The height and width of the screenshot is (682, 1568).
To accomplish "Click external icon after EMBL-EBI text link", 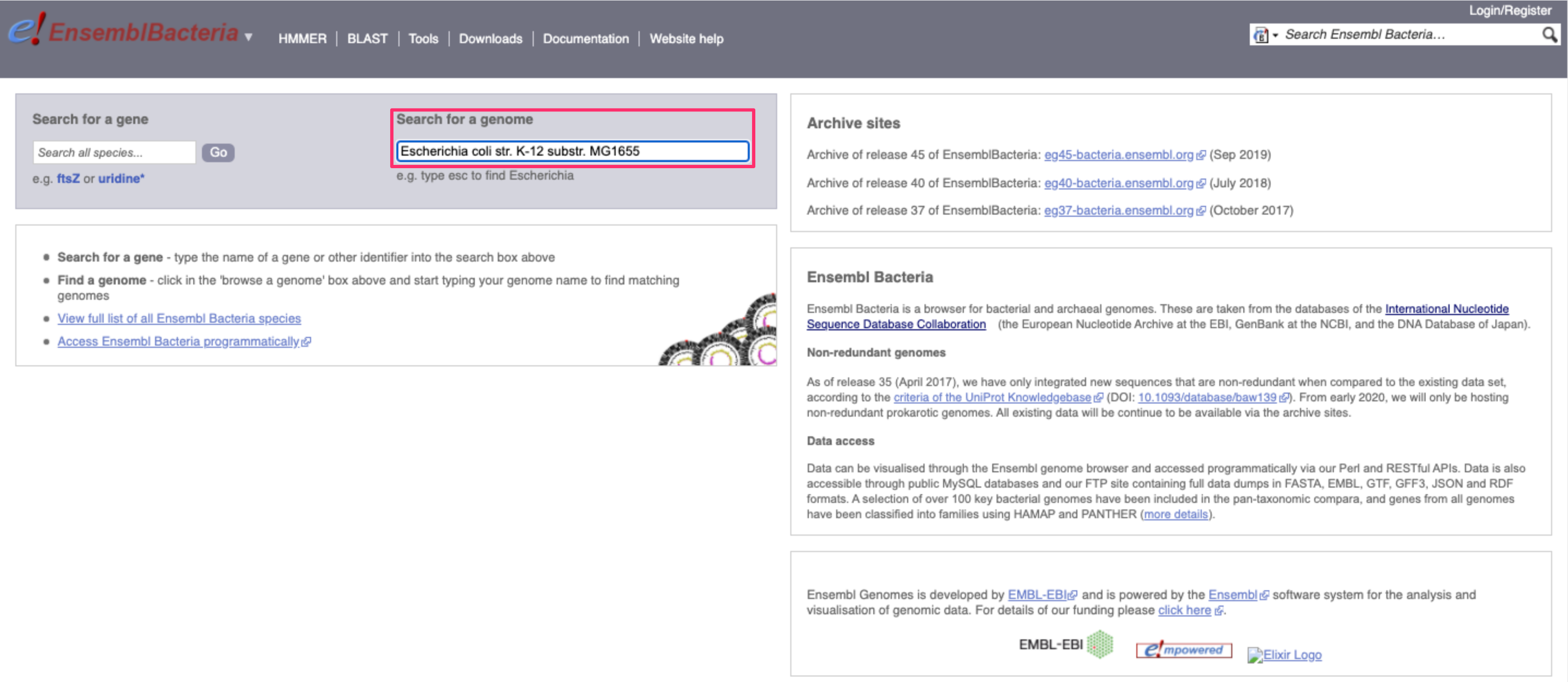I will (x=1072, y=595).
